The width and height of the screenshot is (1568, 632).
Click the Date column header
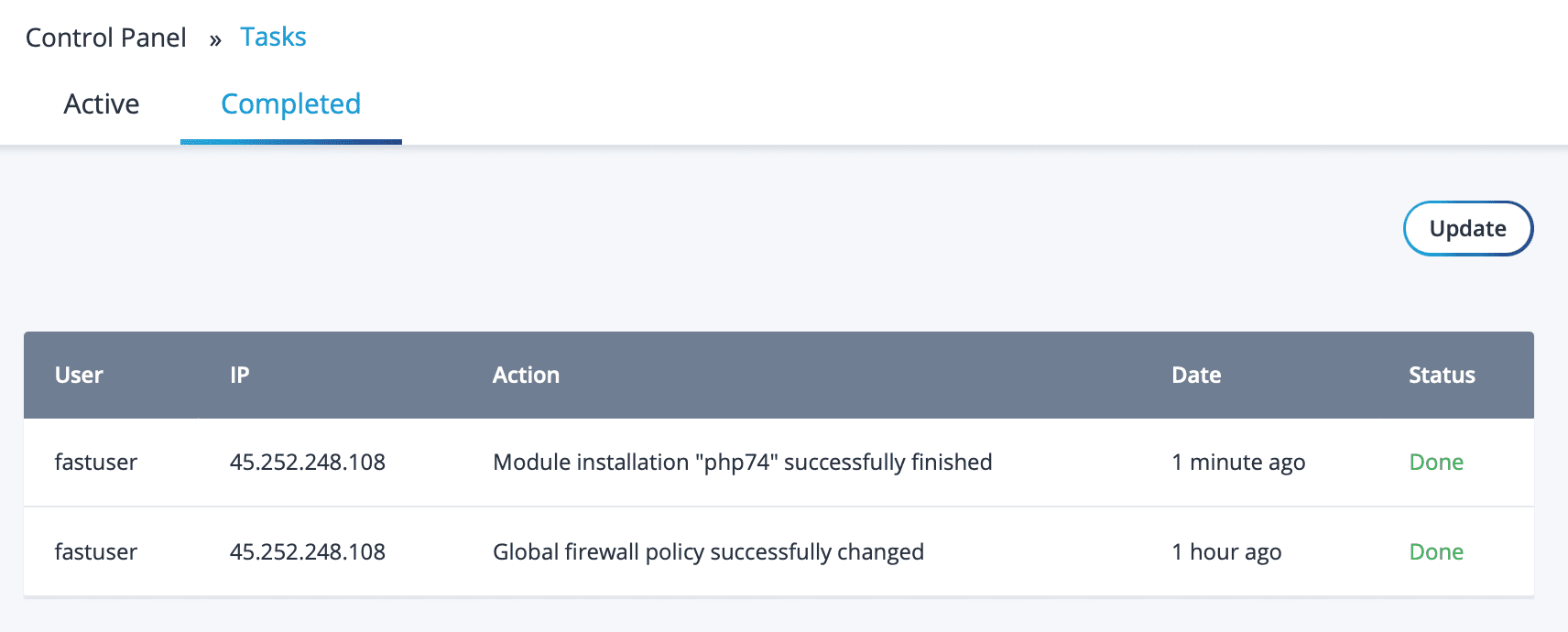(x=1196, y=375)
